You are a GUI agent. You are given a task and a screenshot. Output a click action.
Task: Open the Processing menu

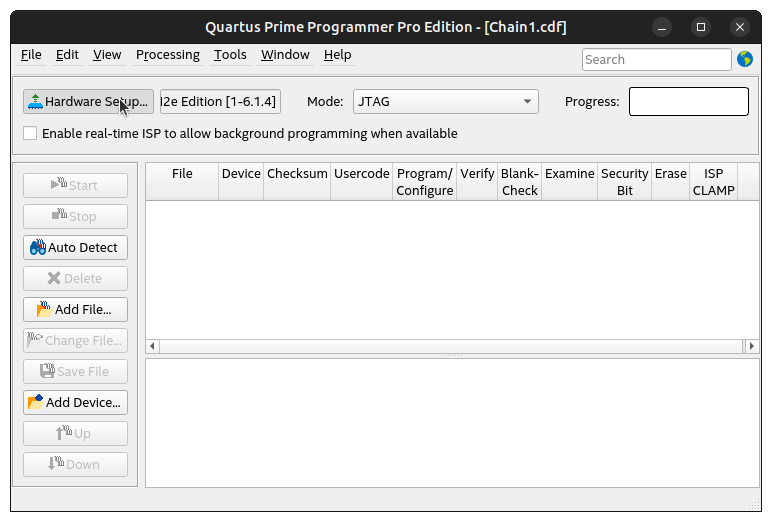pos(167,55)
